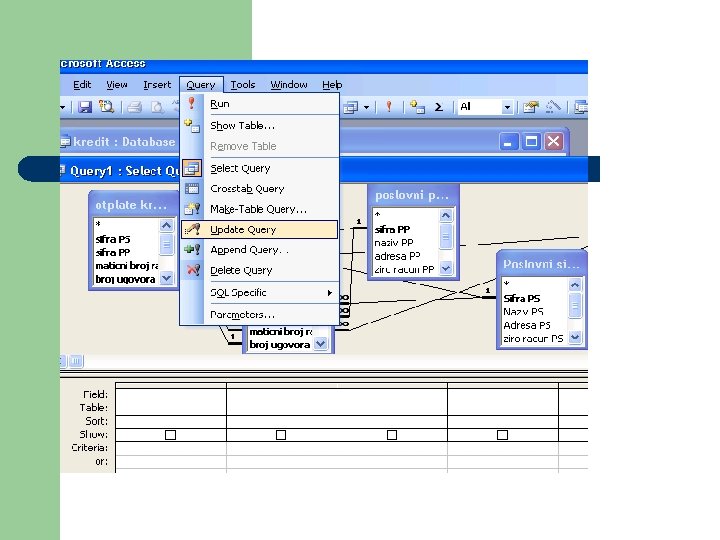Choose Update Query menu entry
The width and height of the screenshot is (720, 540).
[x=259, y=229]
